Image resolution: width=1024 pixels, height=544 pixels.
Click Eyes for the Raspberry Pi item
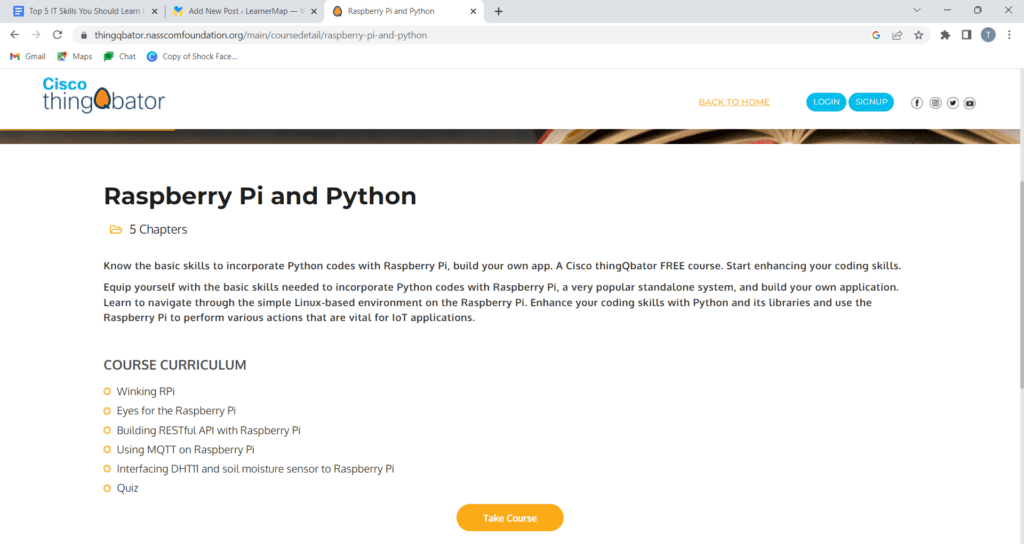176,411
